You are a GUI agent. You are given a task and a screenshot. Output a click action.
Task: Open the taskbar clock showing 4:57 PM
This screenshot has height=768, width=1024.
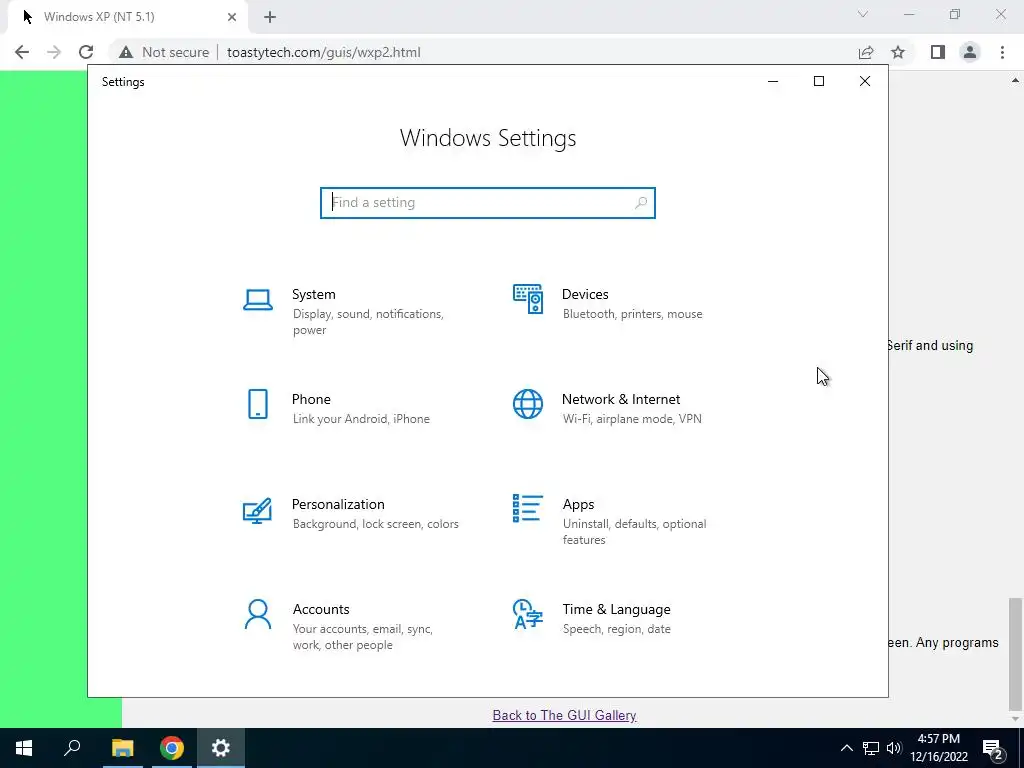(x=939, y=748)
